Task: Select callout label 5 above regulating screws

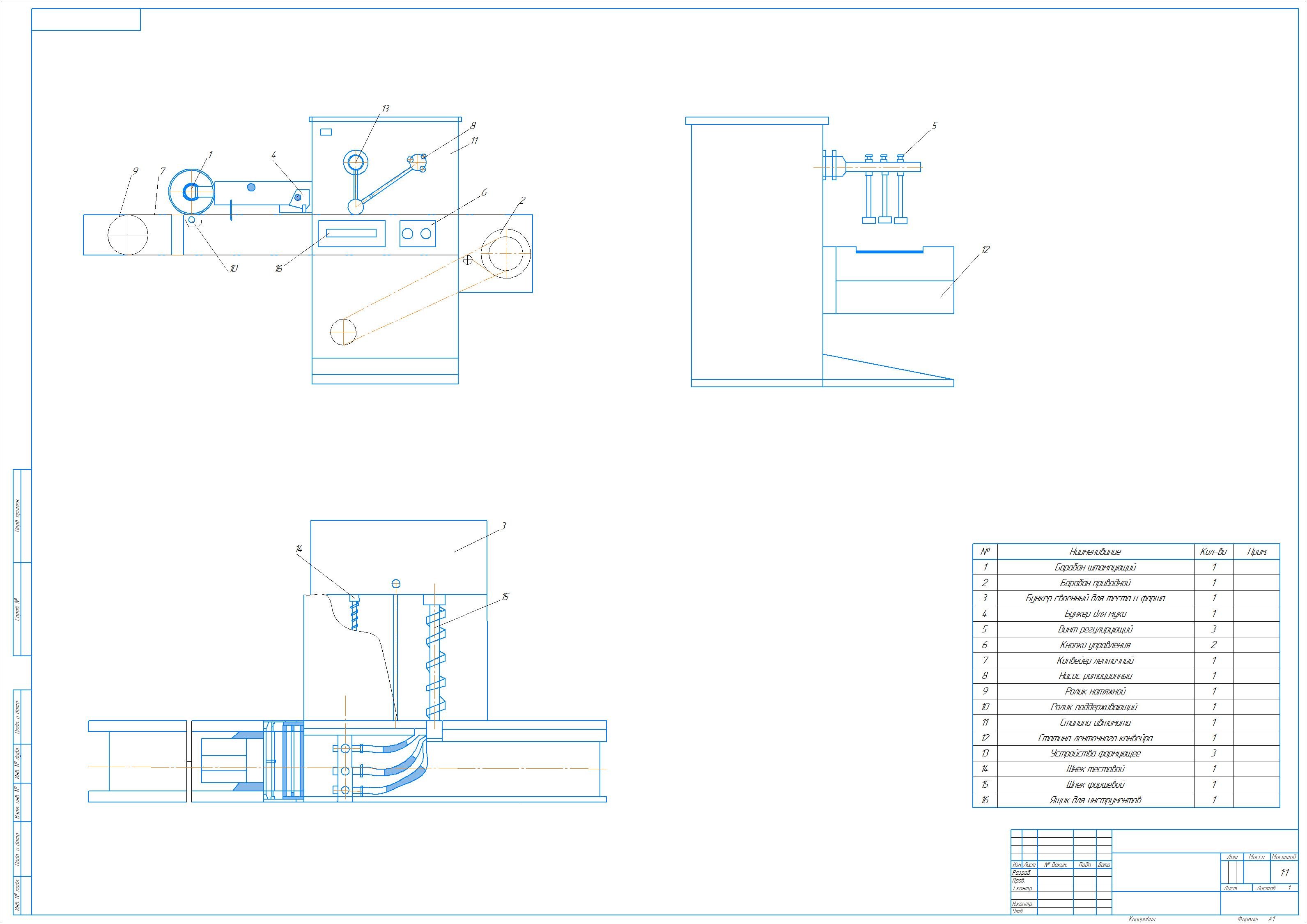Action: [934, 126]
